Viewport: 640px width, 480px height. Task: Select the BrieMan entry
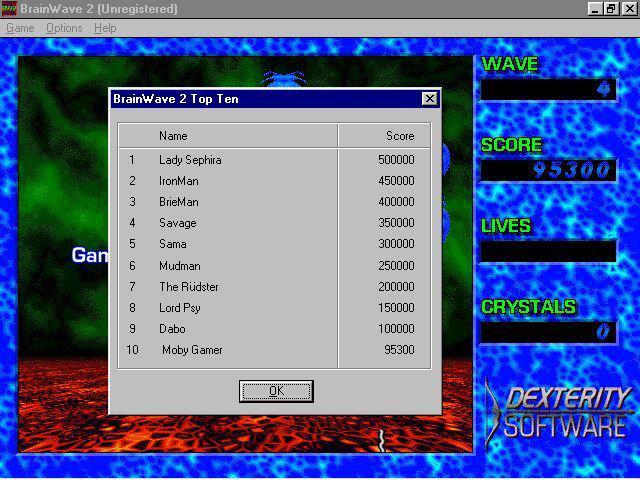click(x=179, y=202)
